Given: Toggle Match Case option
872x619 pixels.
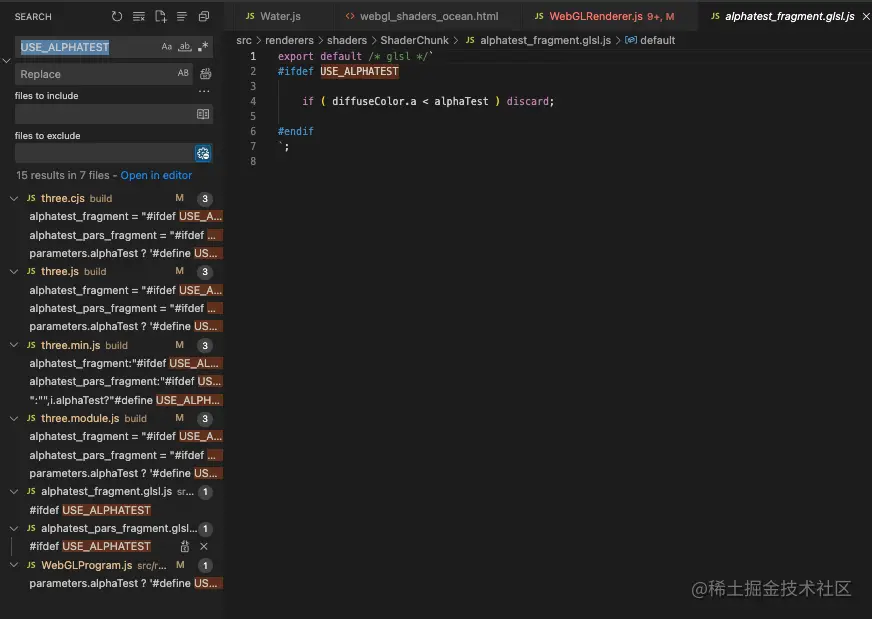Looking at the screenshot, I should click(x=166, y=47).
